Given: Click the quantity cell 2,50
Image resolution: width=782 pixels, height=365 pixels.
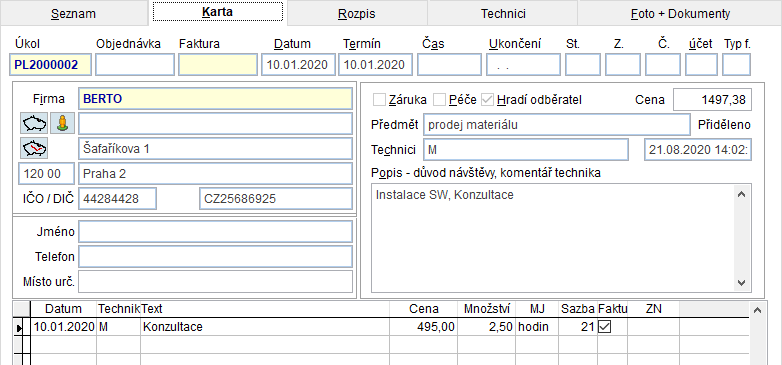Looking at the screenshot, I should tap(486, 327).
